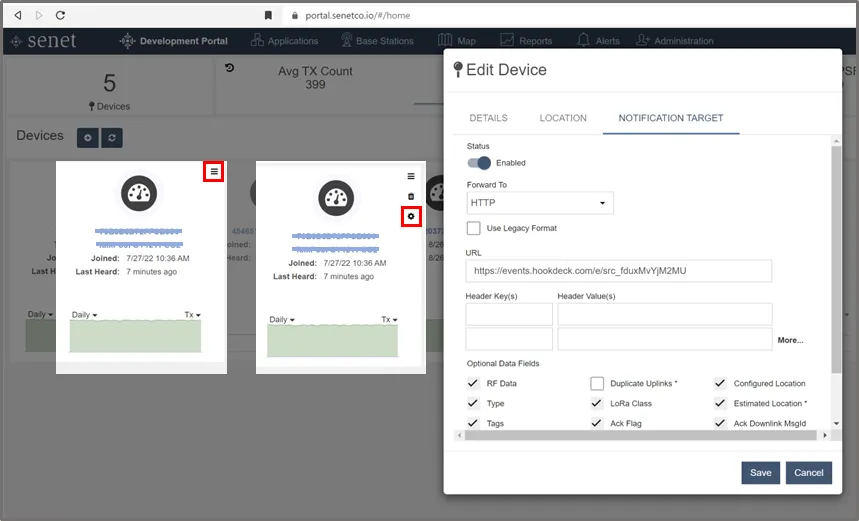The image size is (859, 521).
Task: Click gauge icon of first device card
Action: coord(139,193)
